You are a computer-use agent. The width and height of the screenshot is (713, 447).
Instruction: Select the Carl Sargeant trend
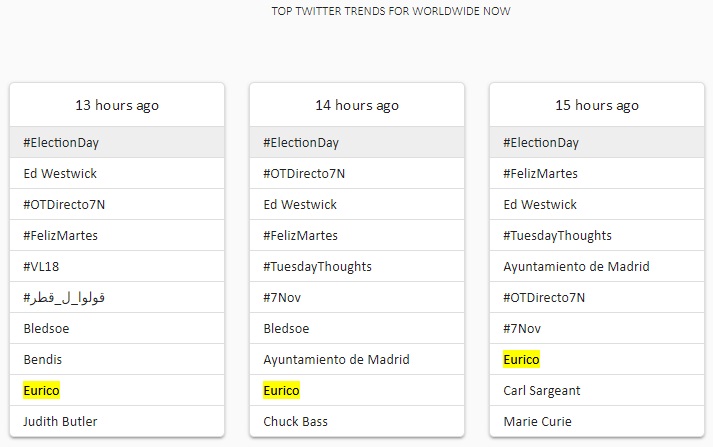542,390
